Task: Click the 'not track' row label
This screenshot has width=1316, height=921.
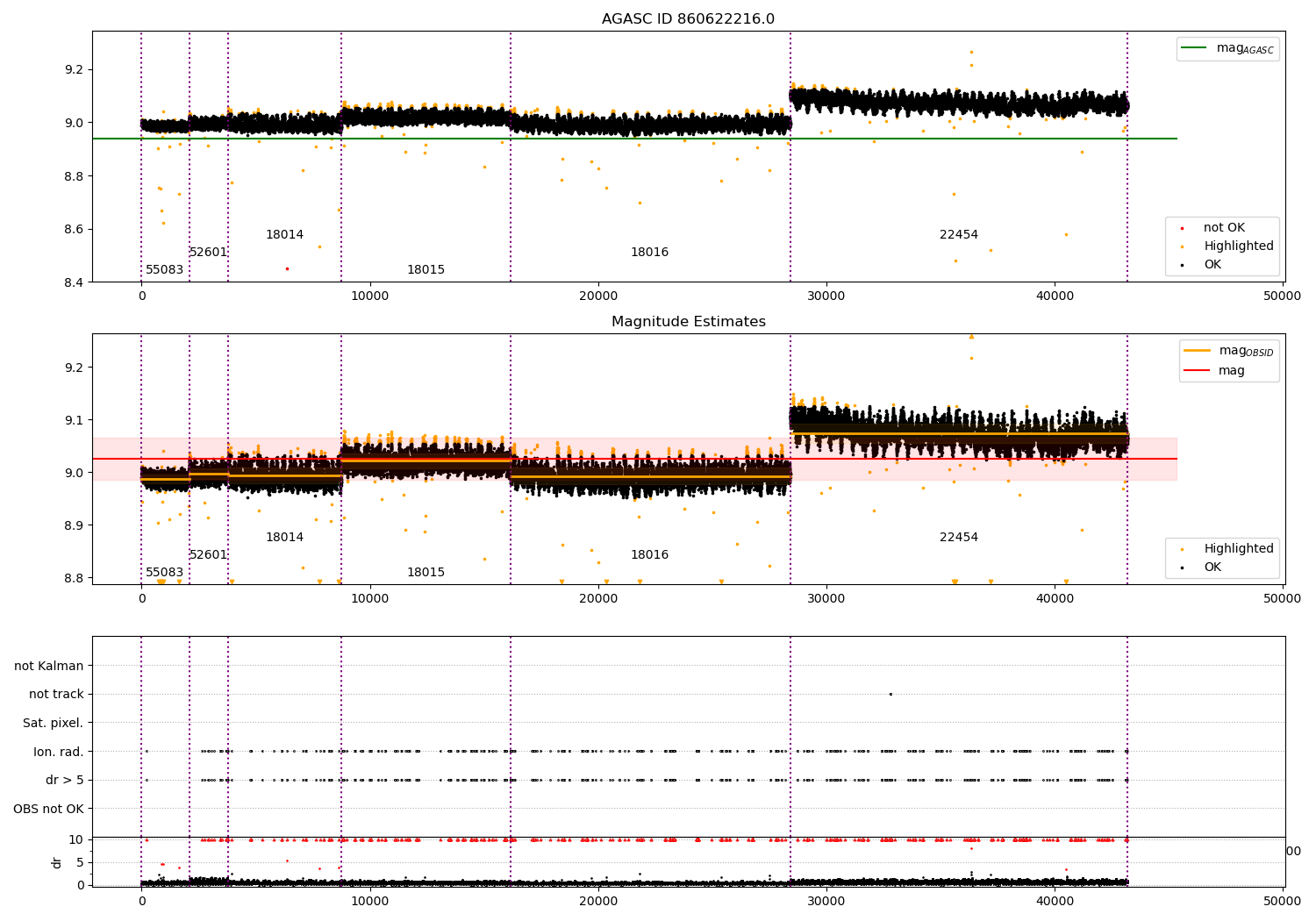Action: coord(56,694)
